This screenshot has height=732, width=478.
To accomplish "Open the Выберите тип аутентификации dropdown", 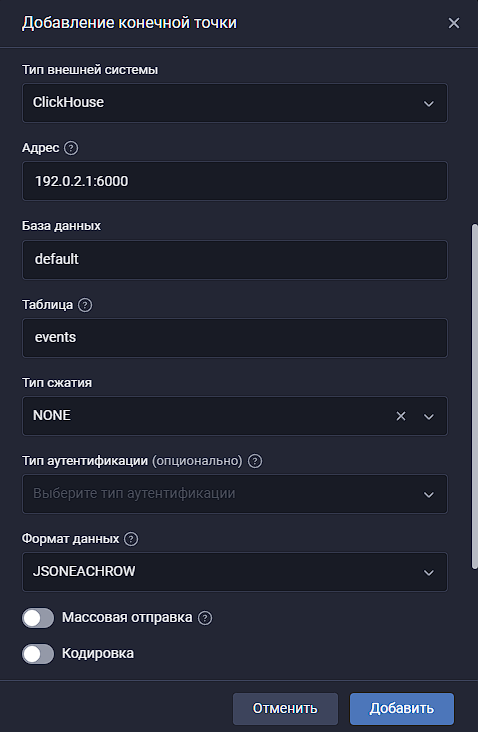I will 235,494.
